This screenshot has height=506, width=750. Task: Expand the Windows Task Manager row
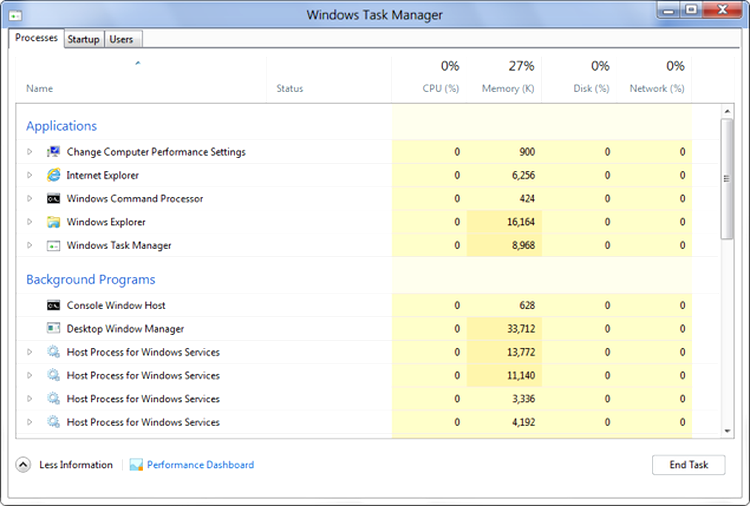tap(30, 245)
